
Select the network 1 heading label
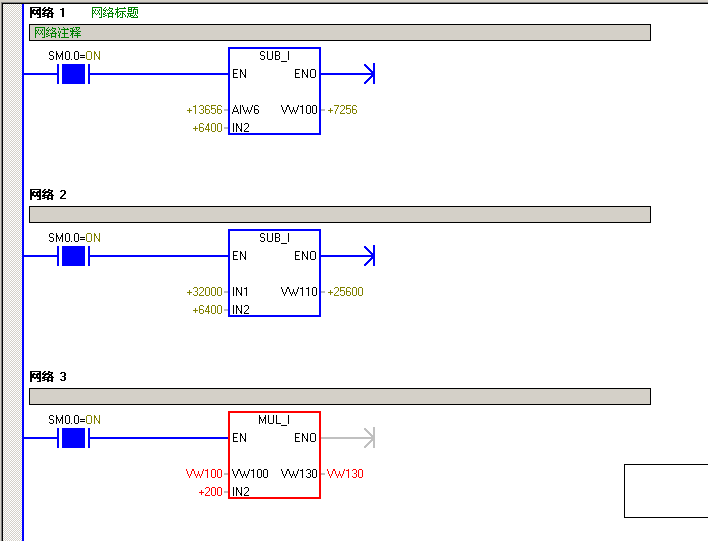pos(47,13)
